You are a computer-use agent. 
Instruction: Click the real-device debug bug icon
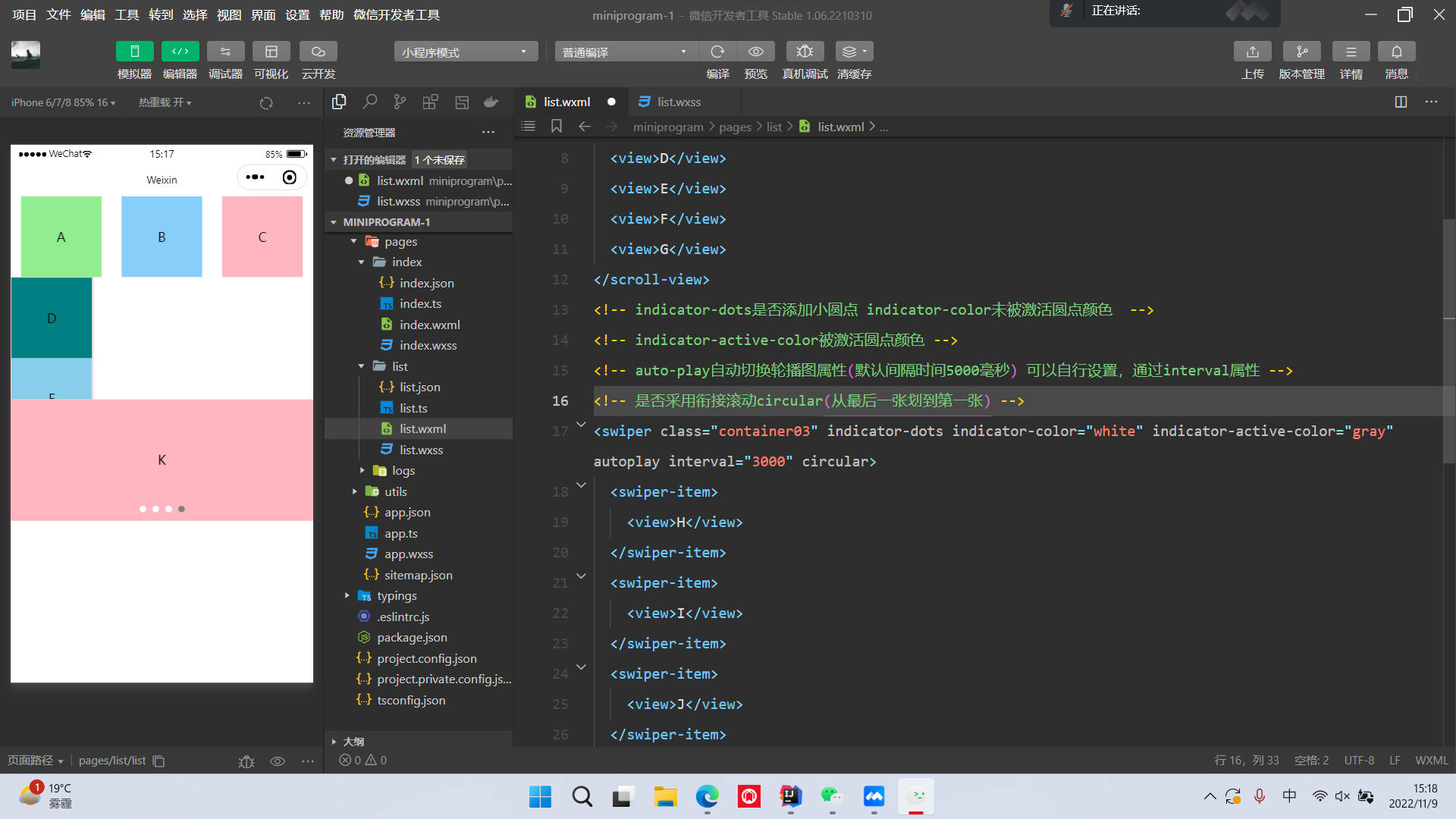805,52
